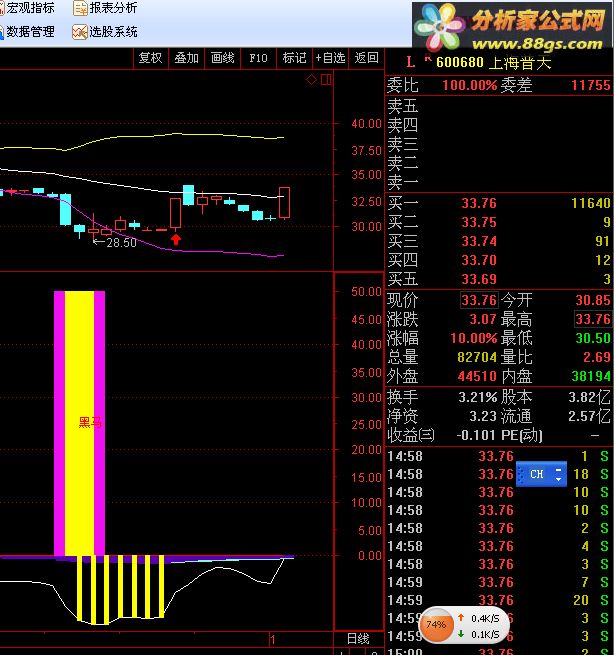
Task: Click the last red candlestick on chart
Action: 284,203
